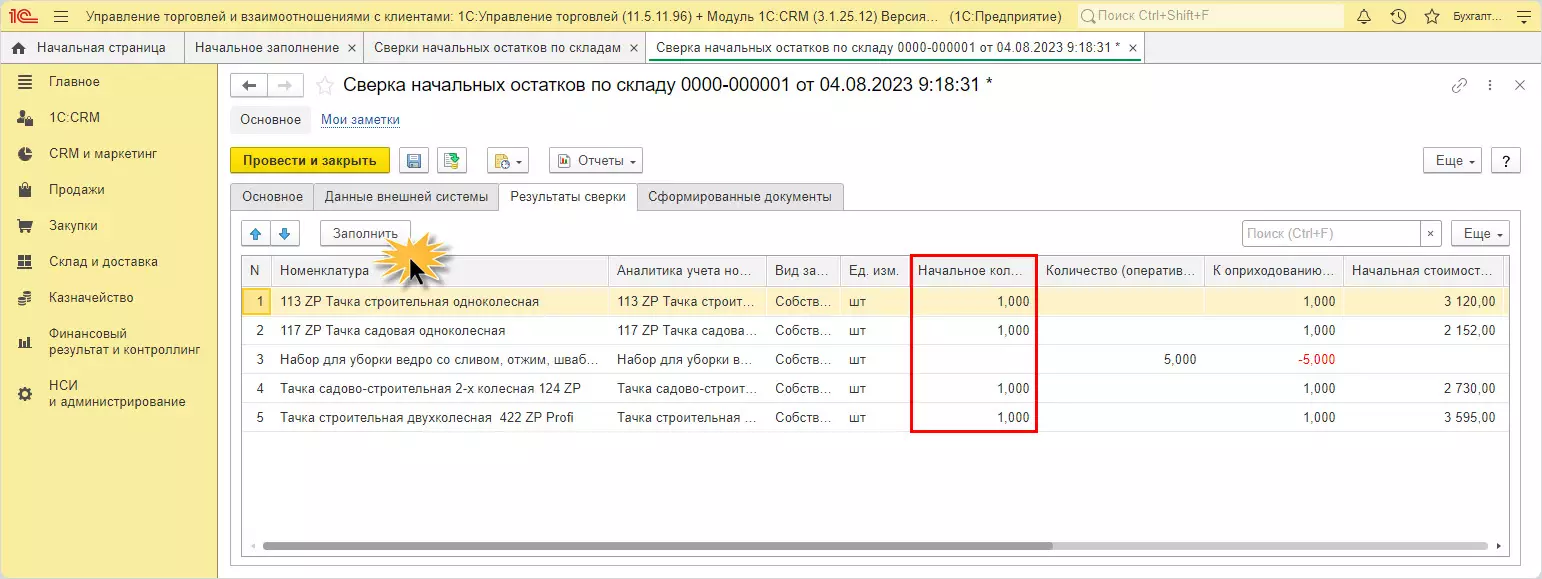Switch to Основное tab of the table

pos(272,197)
